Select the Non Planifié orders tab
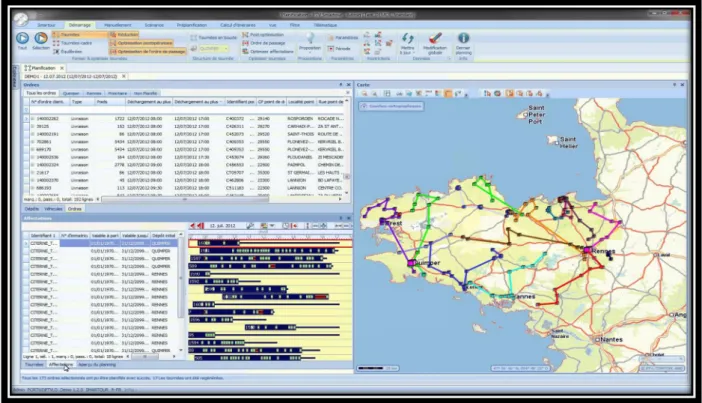Viewport: 702px width, 403px height. pyautogui.click(x=146, y=93)
